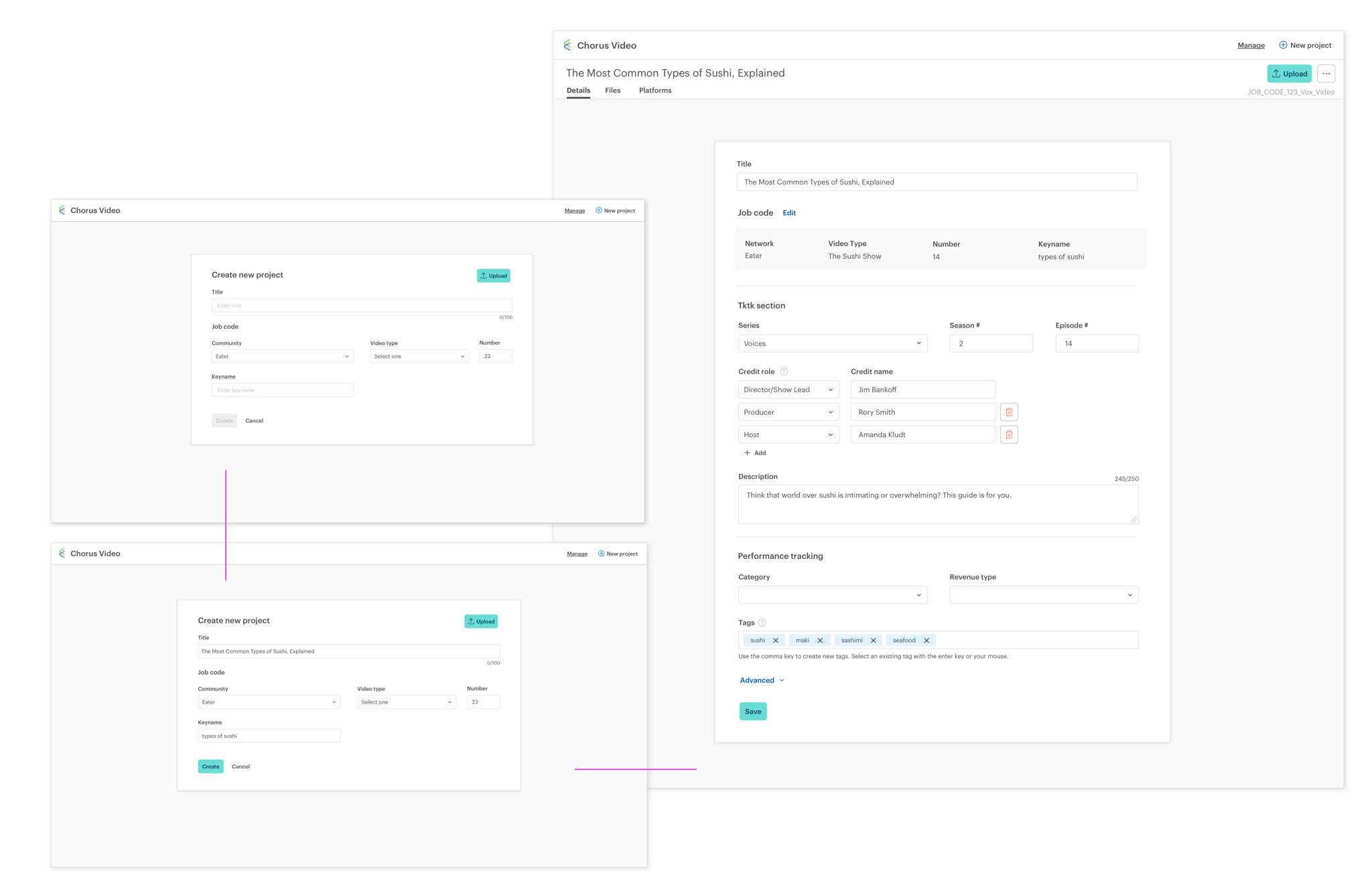Viewport: 1372px width, 894px height.
Task: Remove the seafood tag
Action: pyautogui.click(x=927, y=641)
